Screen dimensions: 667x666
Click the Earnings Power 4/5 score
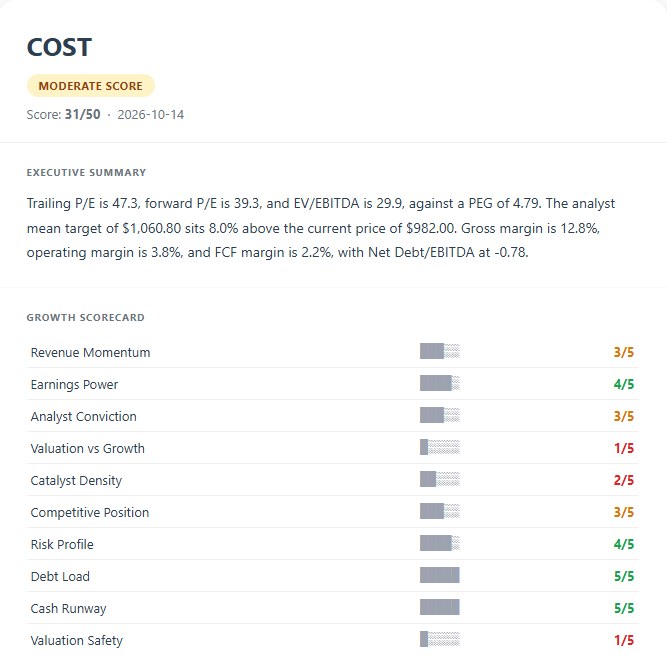624,384
